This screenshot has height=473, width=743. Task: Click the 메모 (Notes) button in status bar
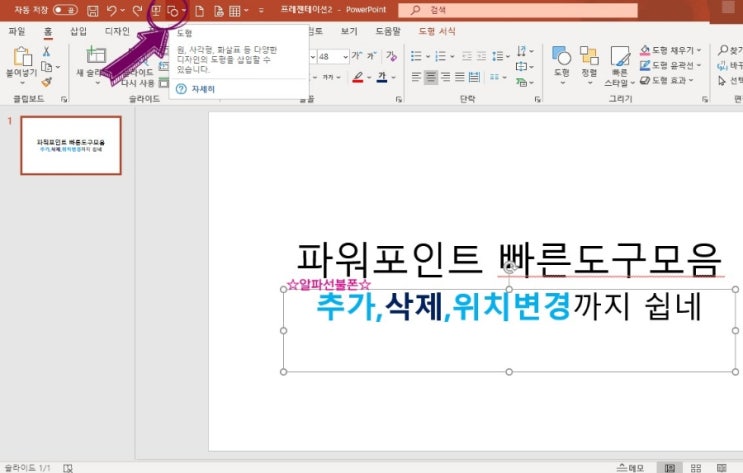click(630, 468)
